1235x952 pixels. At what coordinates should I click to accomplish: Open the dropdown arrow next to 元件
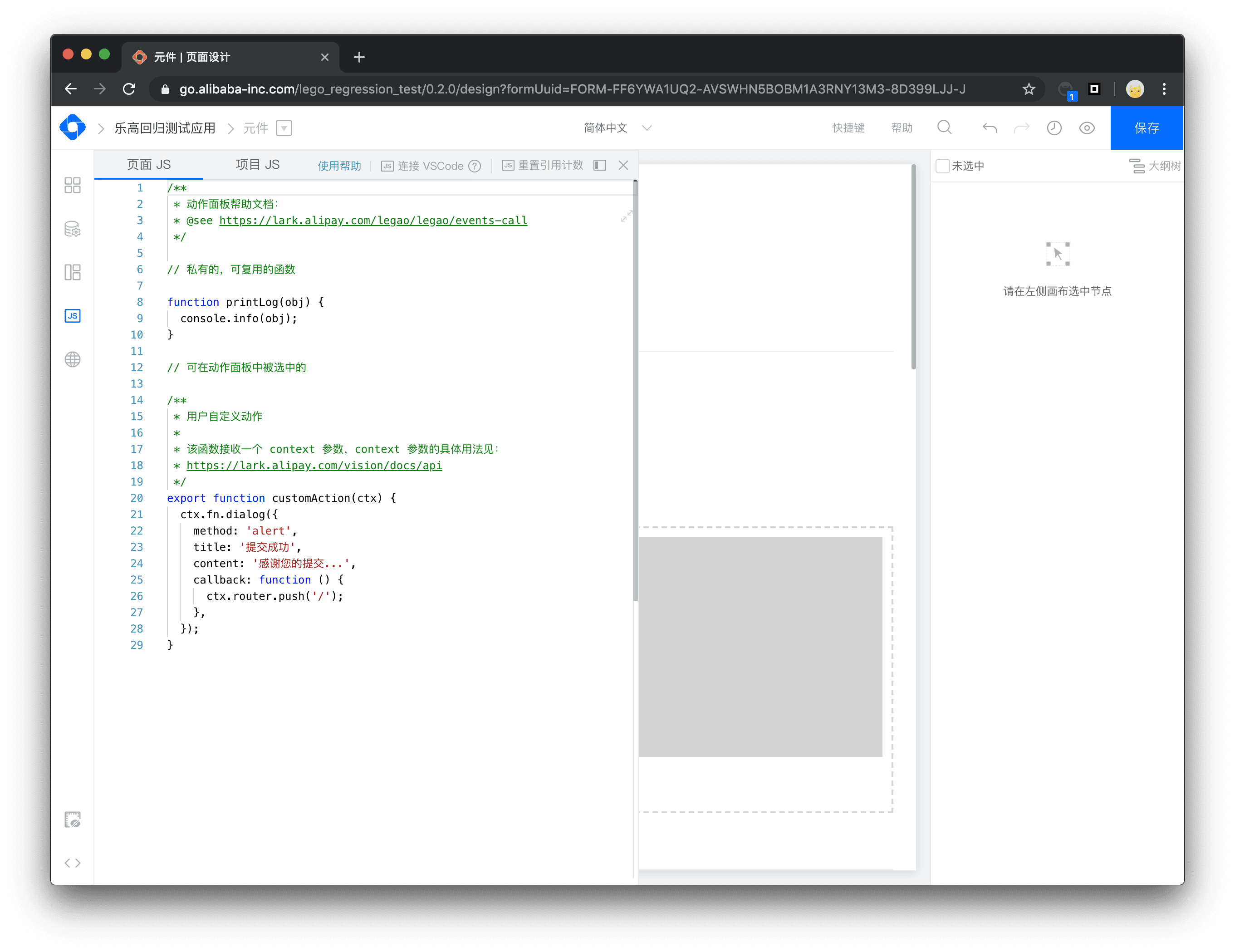point(284,128)
